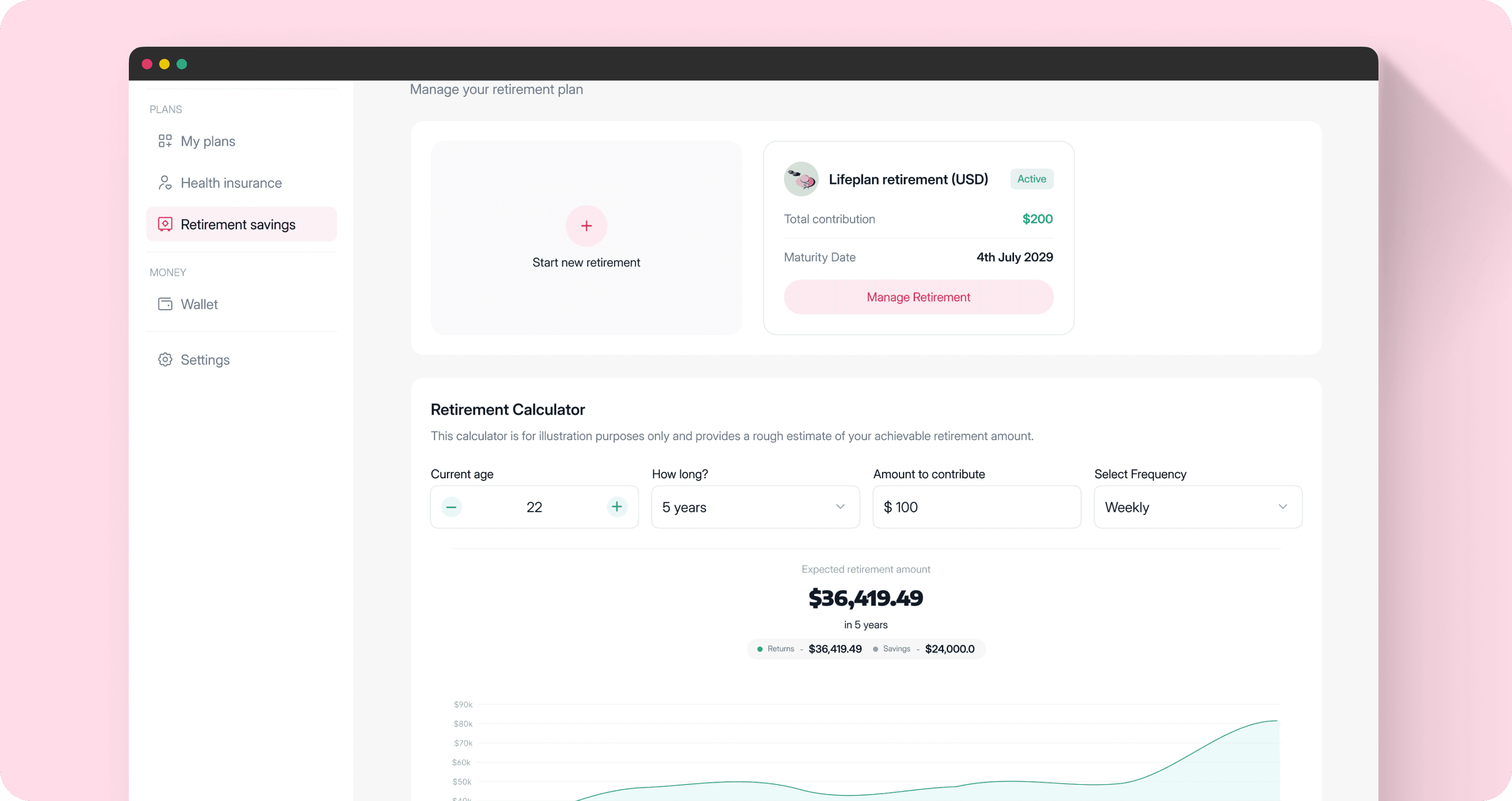Click the Amount to contribute input field
This screenshot has height=801, width=1512.
(x=977, y=507)
